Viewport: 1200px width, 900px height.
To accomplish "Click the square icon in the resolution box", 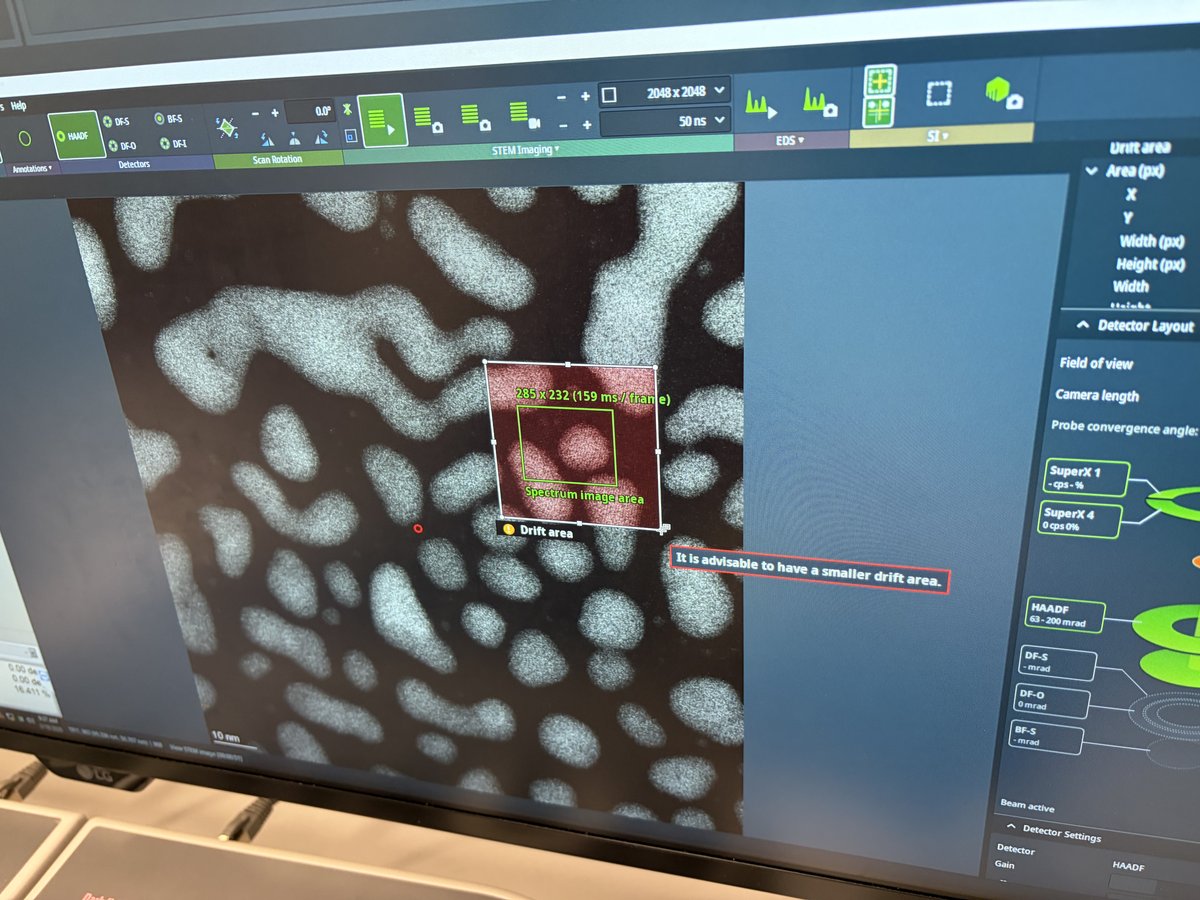I will (x=609, y=95).
